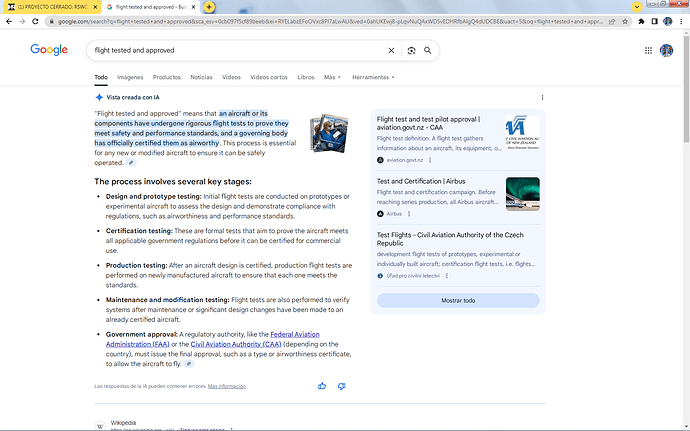Open options for Úřad pro civilní letectví source
Viewport: 690px width, 431px height.
[x=447, y=276]
